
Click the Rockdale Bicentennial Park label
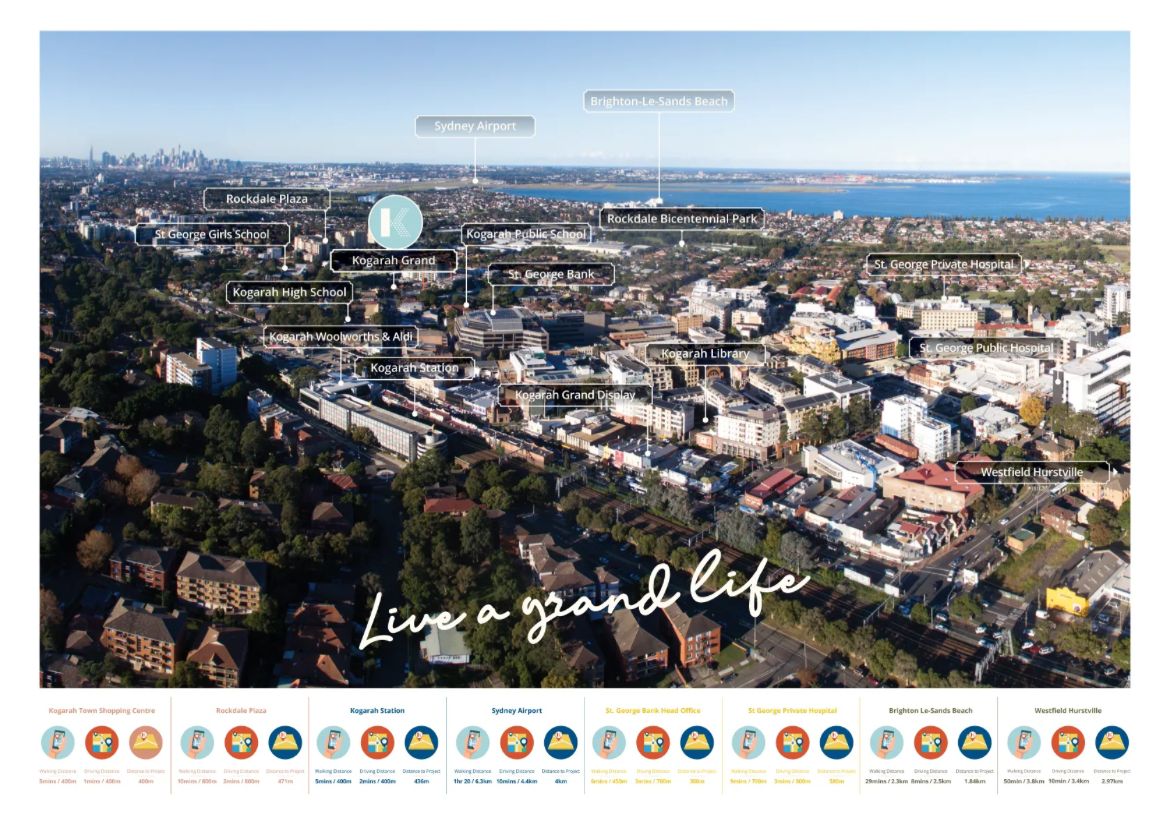[684, 218]
